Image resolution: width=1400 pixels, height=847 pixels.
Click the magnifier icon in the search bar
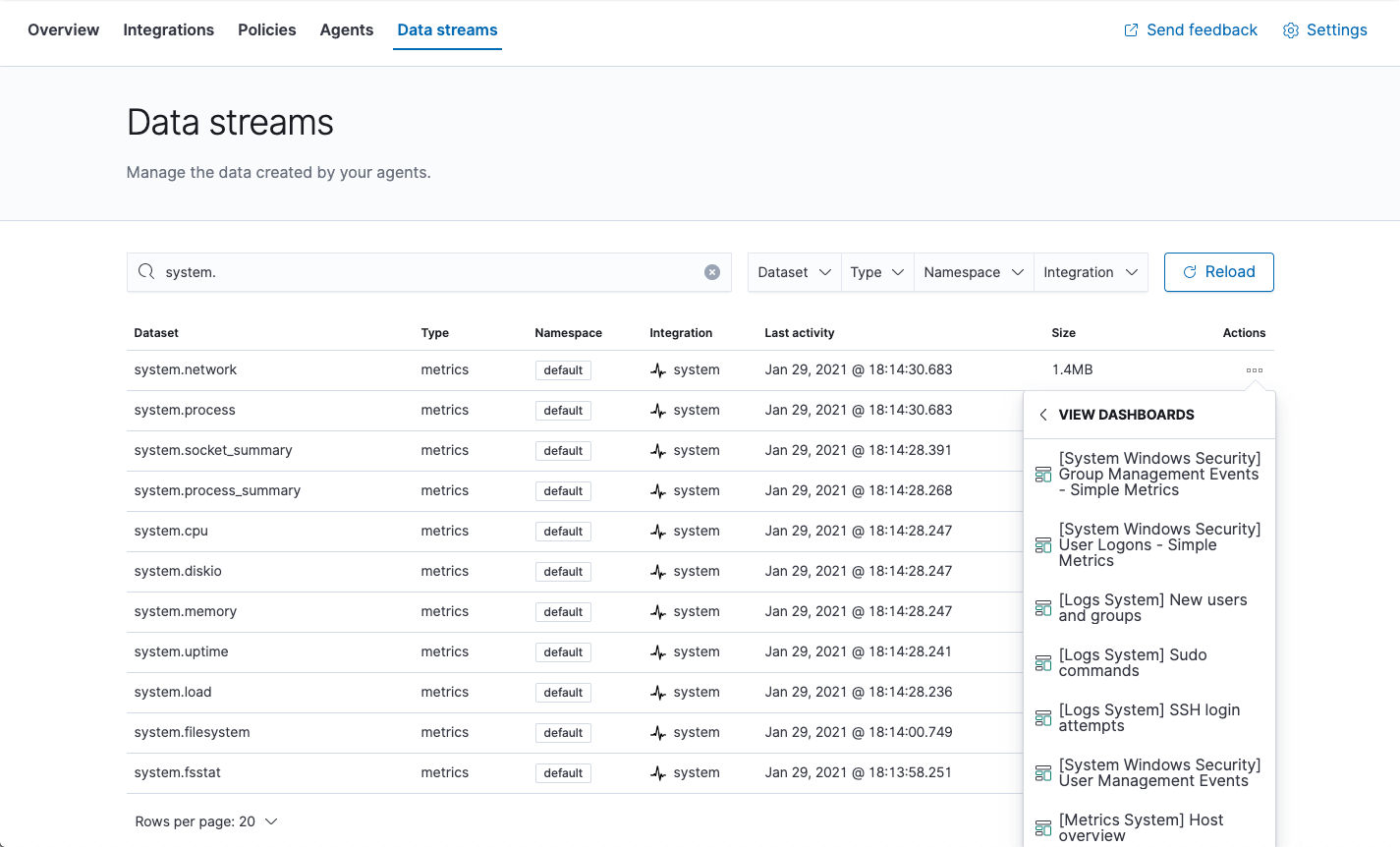click(x=146, y=271)
